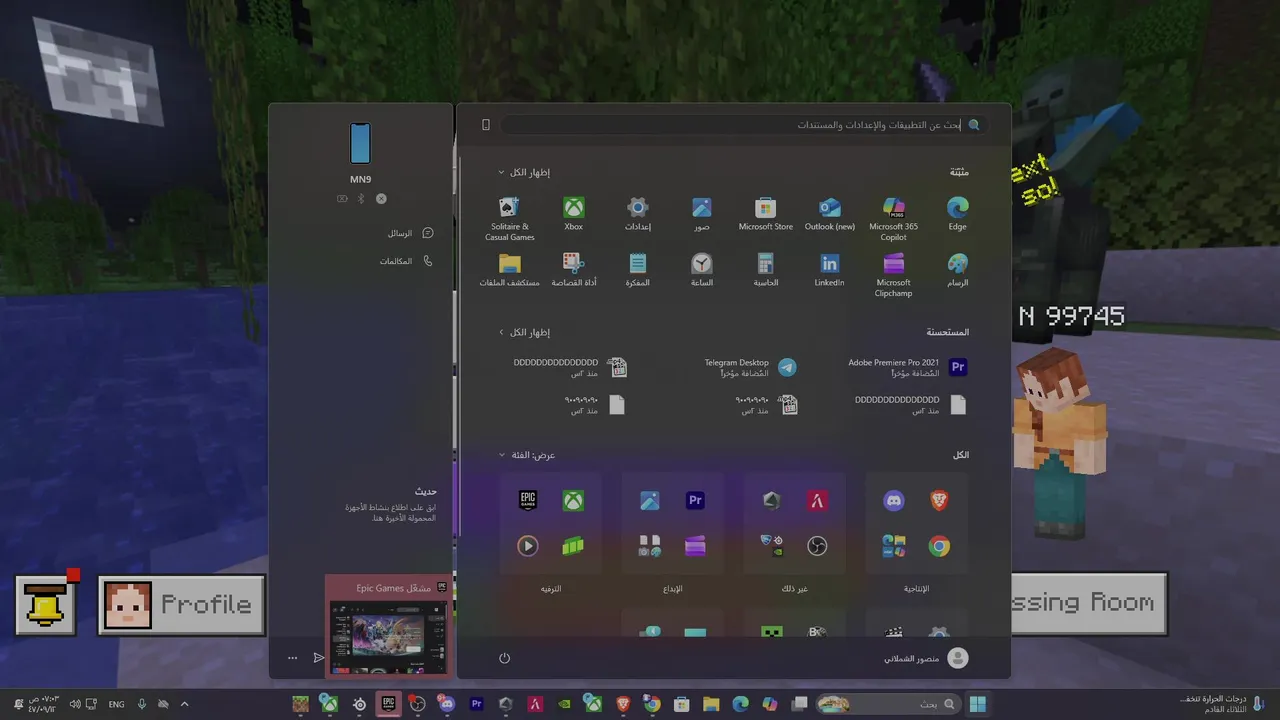
Task: Click the send icon in phone panel
Action: [319, 658]
